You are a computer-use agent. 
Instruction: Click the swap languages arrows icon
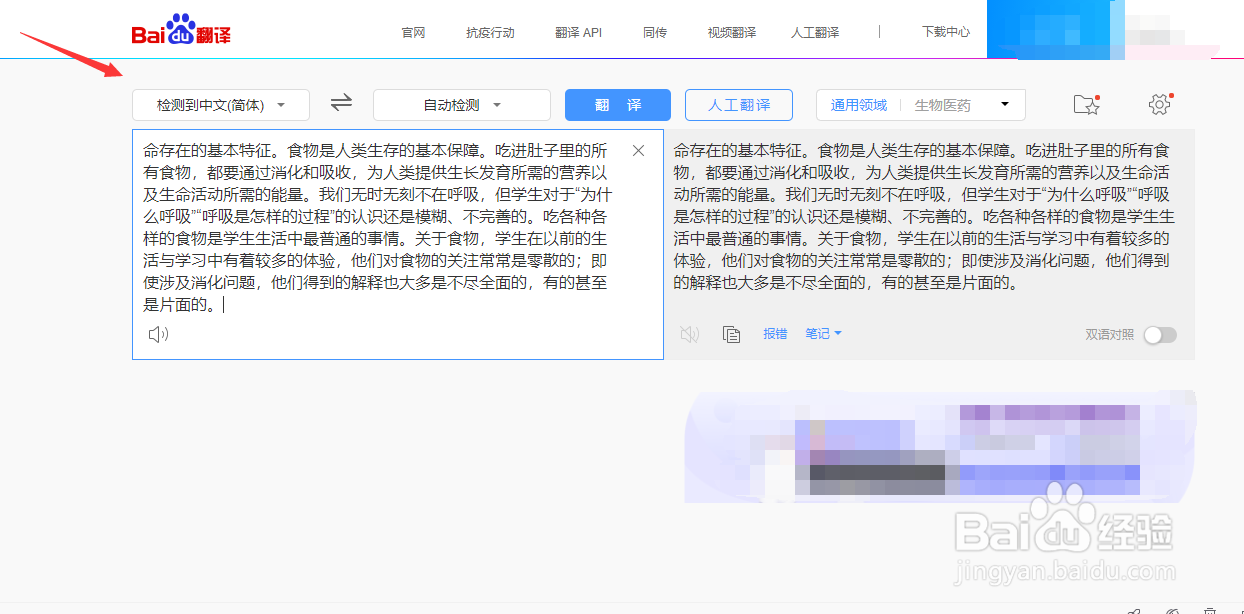pos(340,103)
